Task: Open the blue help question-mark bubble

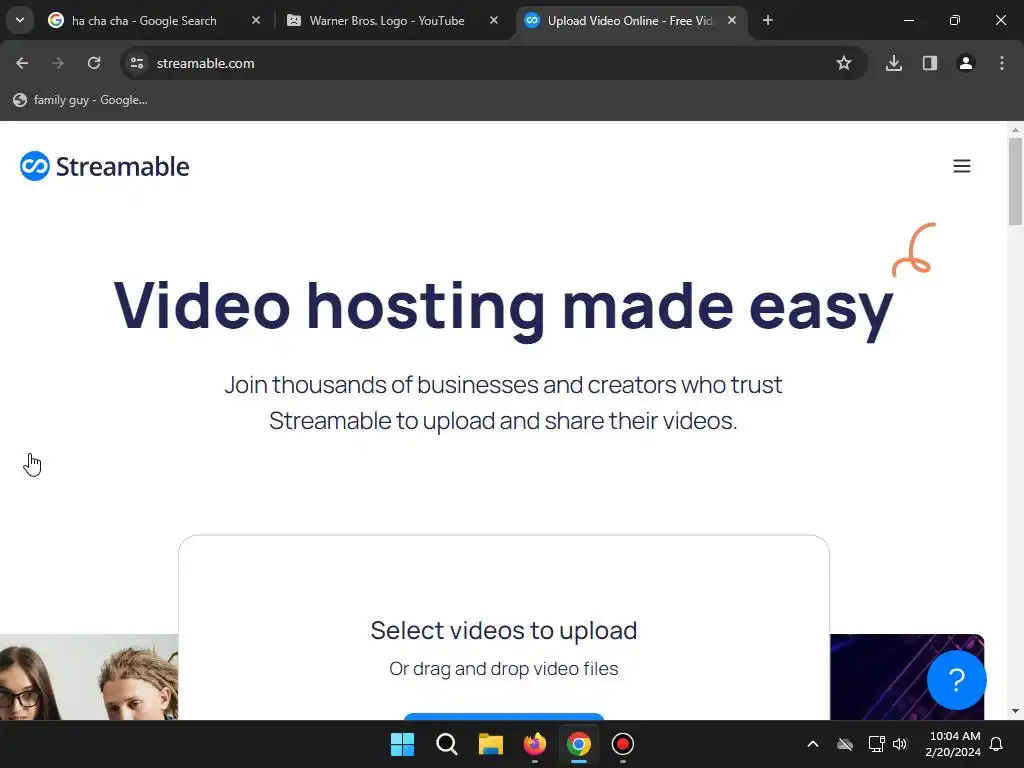Action: click(956, 680)
